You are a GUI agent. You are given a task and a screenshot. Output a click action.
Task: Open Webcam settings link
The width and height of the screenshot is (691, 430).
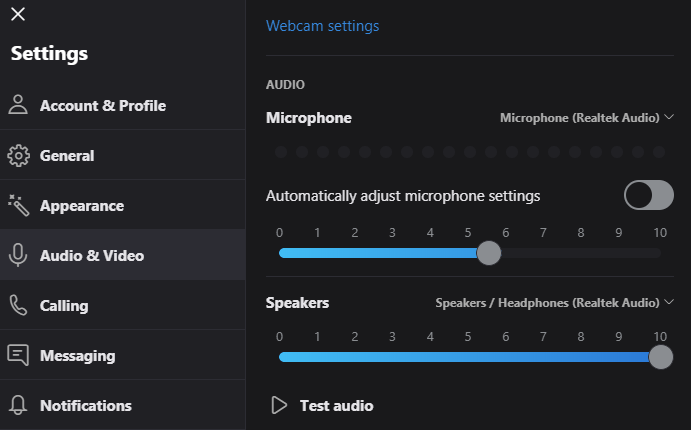[x=322, y=26]
